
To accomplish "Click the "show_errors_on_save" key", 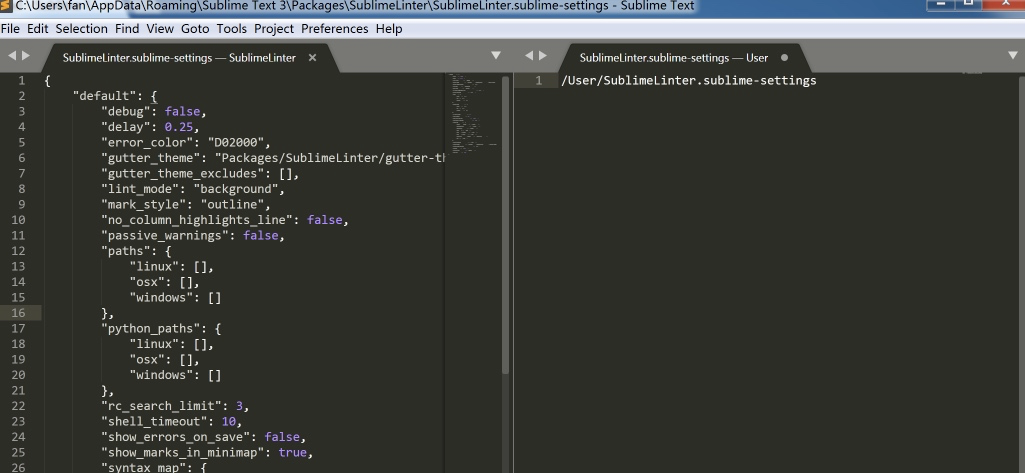I will tap(176, 437).
